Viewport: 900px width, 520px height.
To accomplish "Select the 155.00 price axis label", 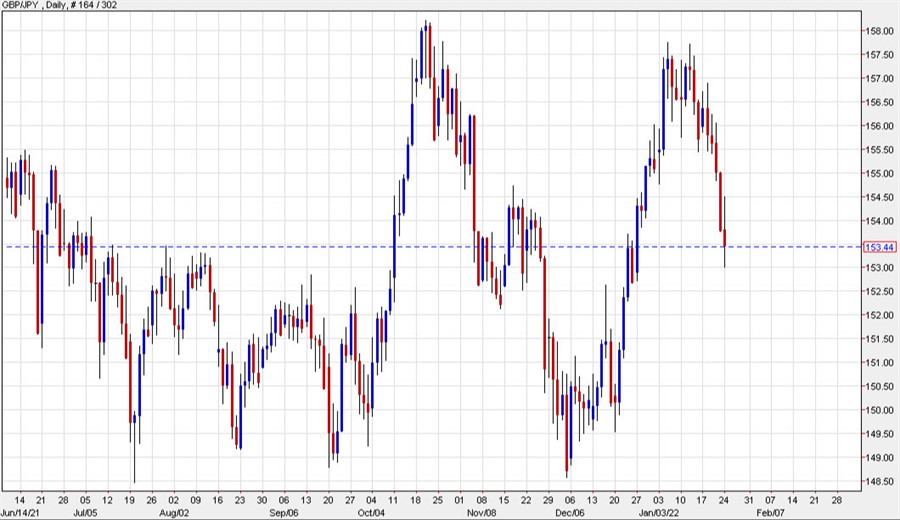I will [879, 173].
